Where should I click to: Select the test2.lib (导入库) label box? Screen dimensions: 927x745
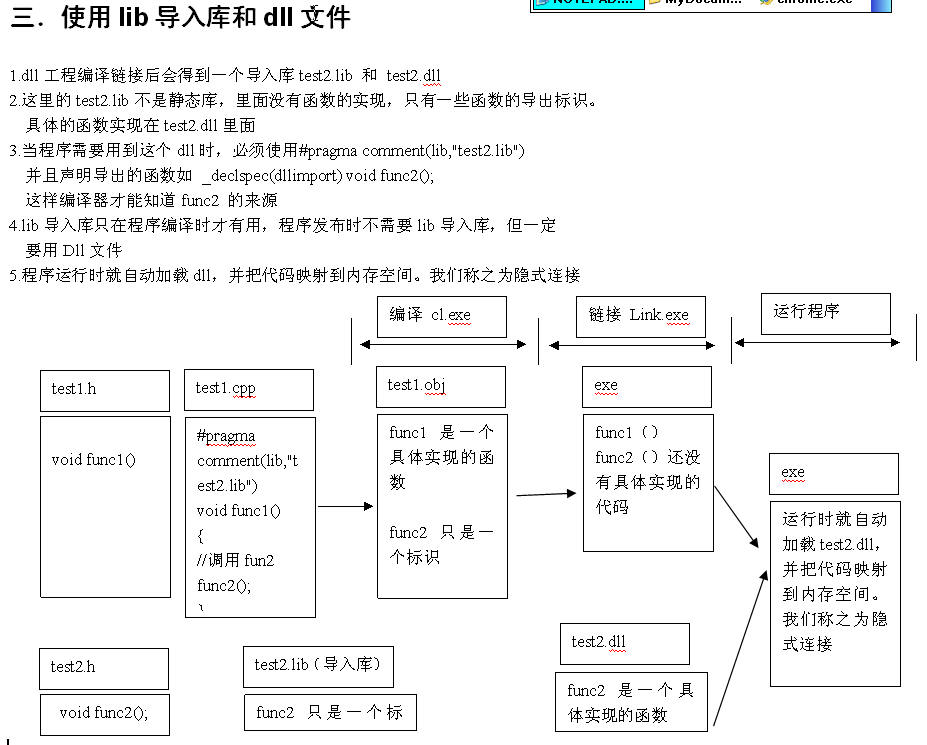[x=319, y=667]
